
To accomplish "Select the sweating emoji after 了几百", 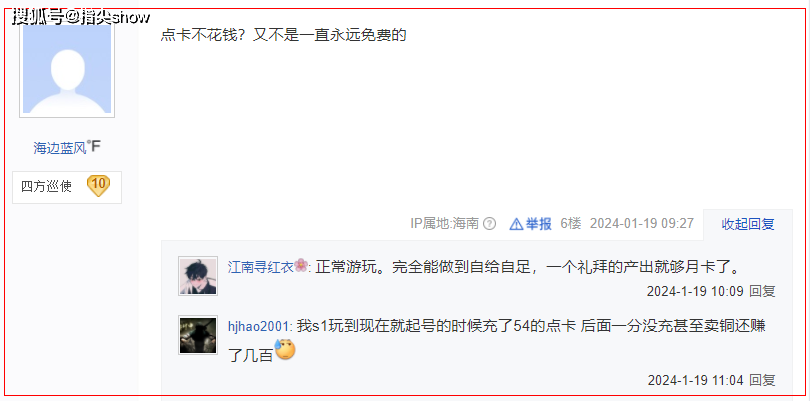I will [285, 350].
